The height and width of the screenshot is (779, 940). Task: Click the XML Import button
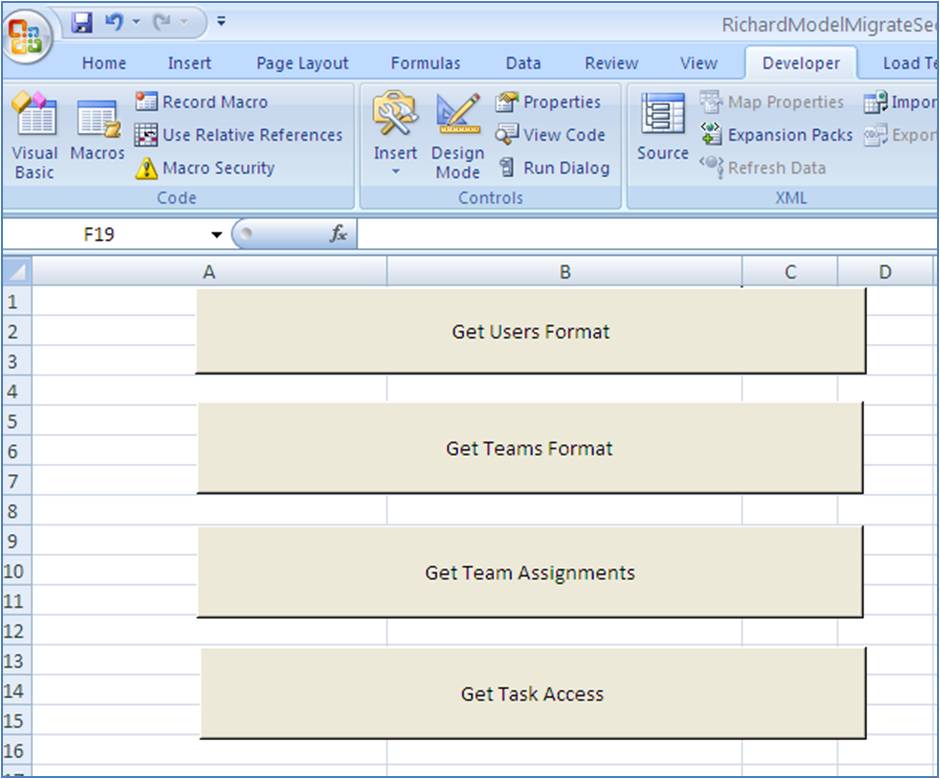[900, 102]
